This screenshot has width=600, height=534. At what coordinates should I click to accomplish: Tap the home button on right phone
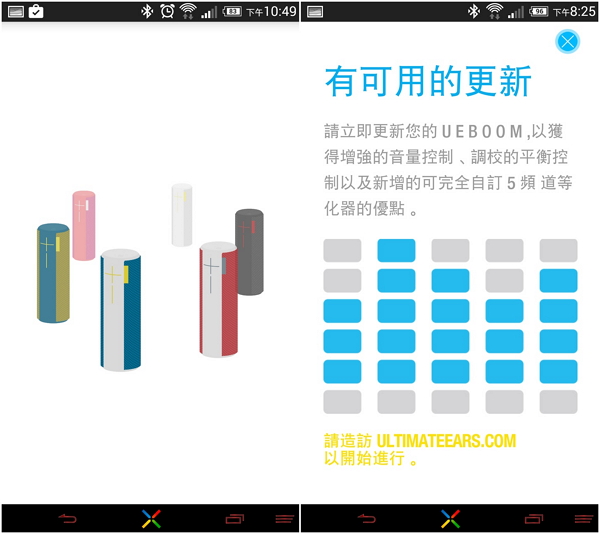pyautogui.click(x=450, y=518)
